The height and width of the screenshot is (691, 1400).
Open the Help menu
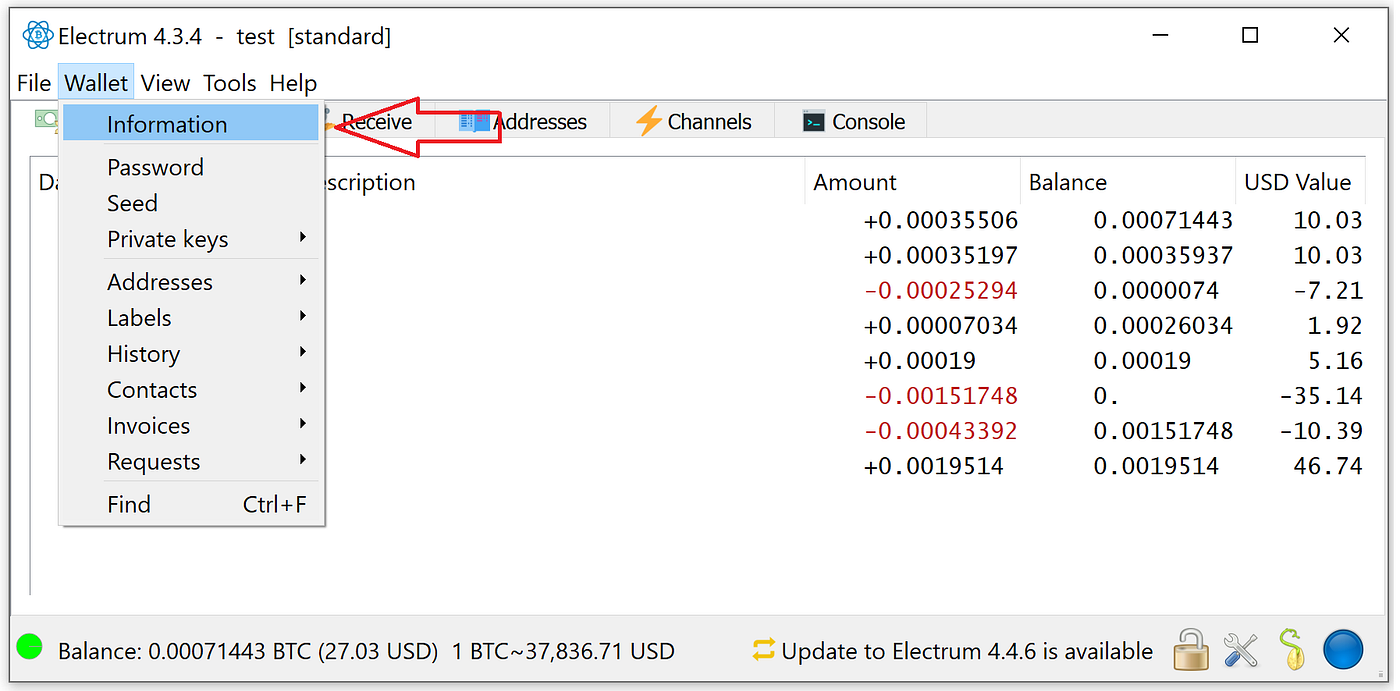(293, 83)
